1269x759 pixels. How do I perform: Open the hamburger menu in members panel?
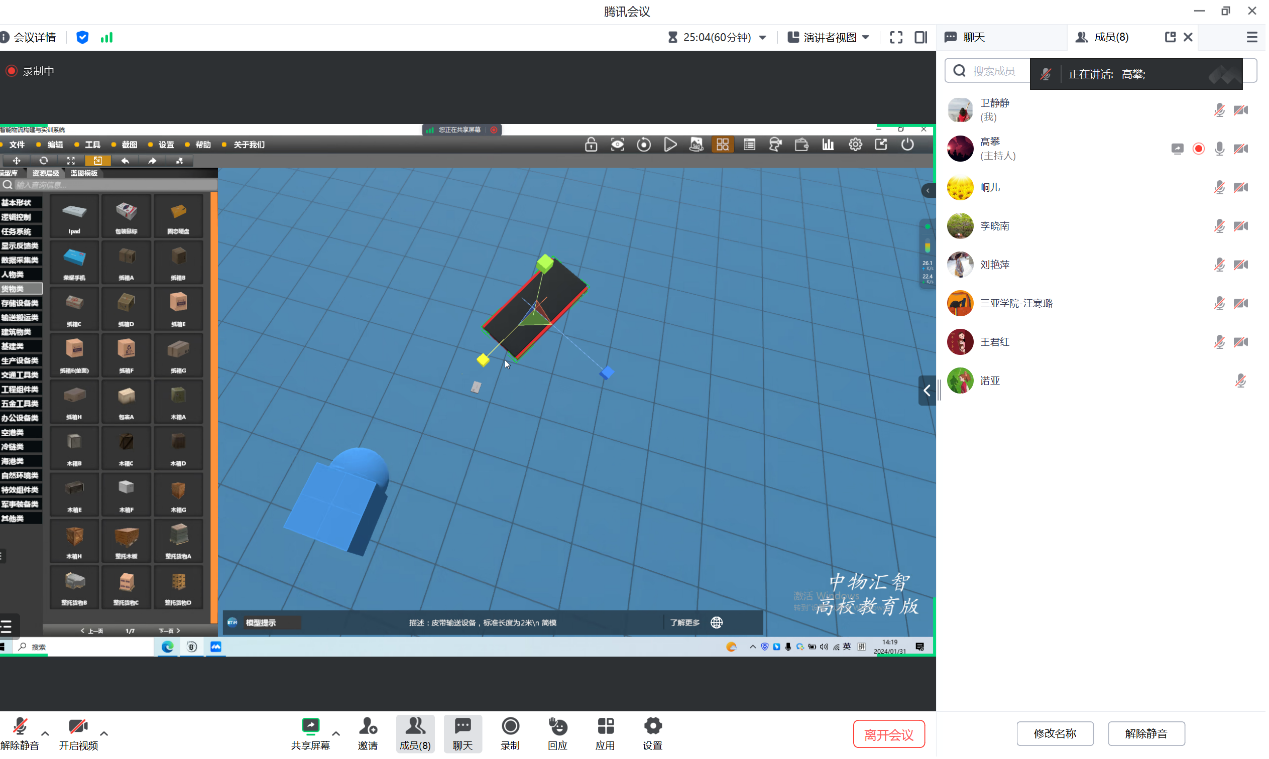1252,37
